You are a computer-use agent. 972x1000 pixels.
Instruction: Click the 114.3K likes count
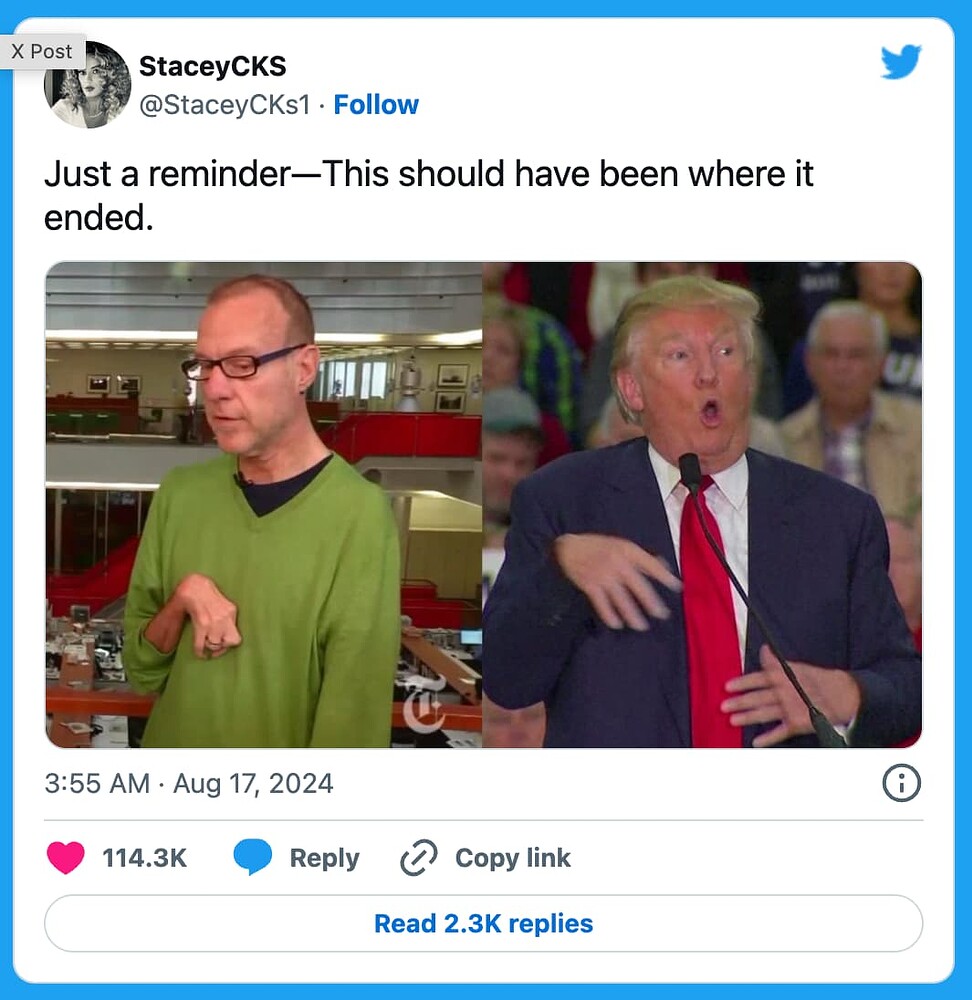tap(145, 858)
